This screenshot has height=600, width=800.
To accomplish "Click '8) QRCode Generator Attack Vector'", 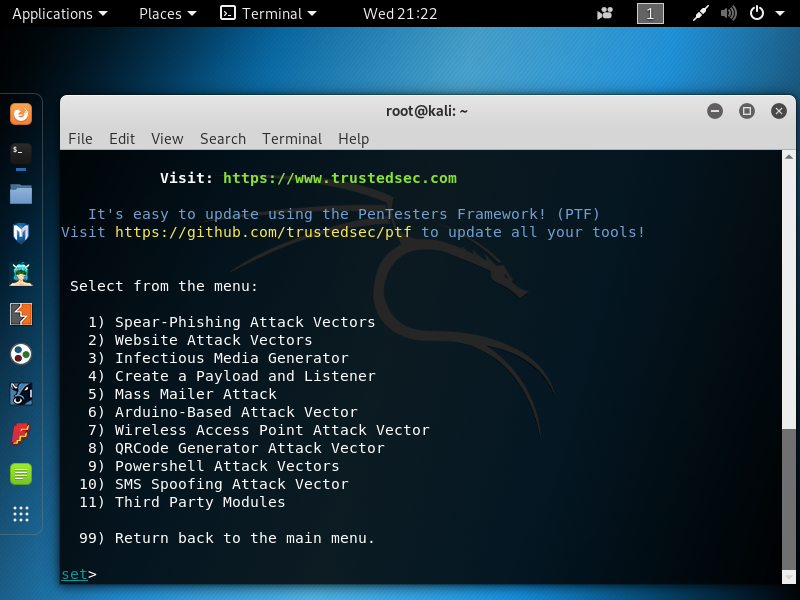I will click(x=236, y=448).
